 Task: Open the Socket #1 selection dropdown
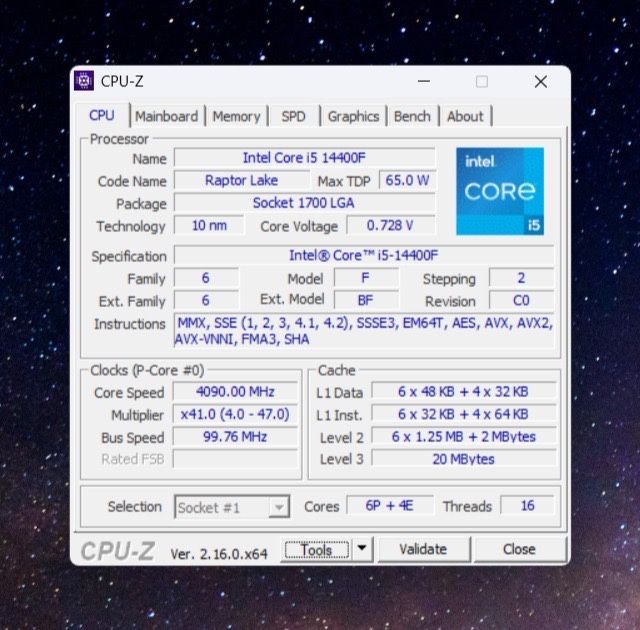click(232, 507)
